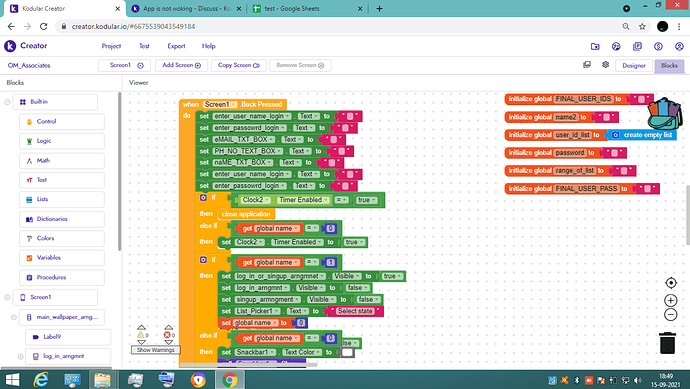
Task: Select the close application block
Action: click(x=246, y=214)
